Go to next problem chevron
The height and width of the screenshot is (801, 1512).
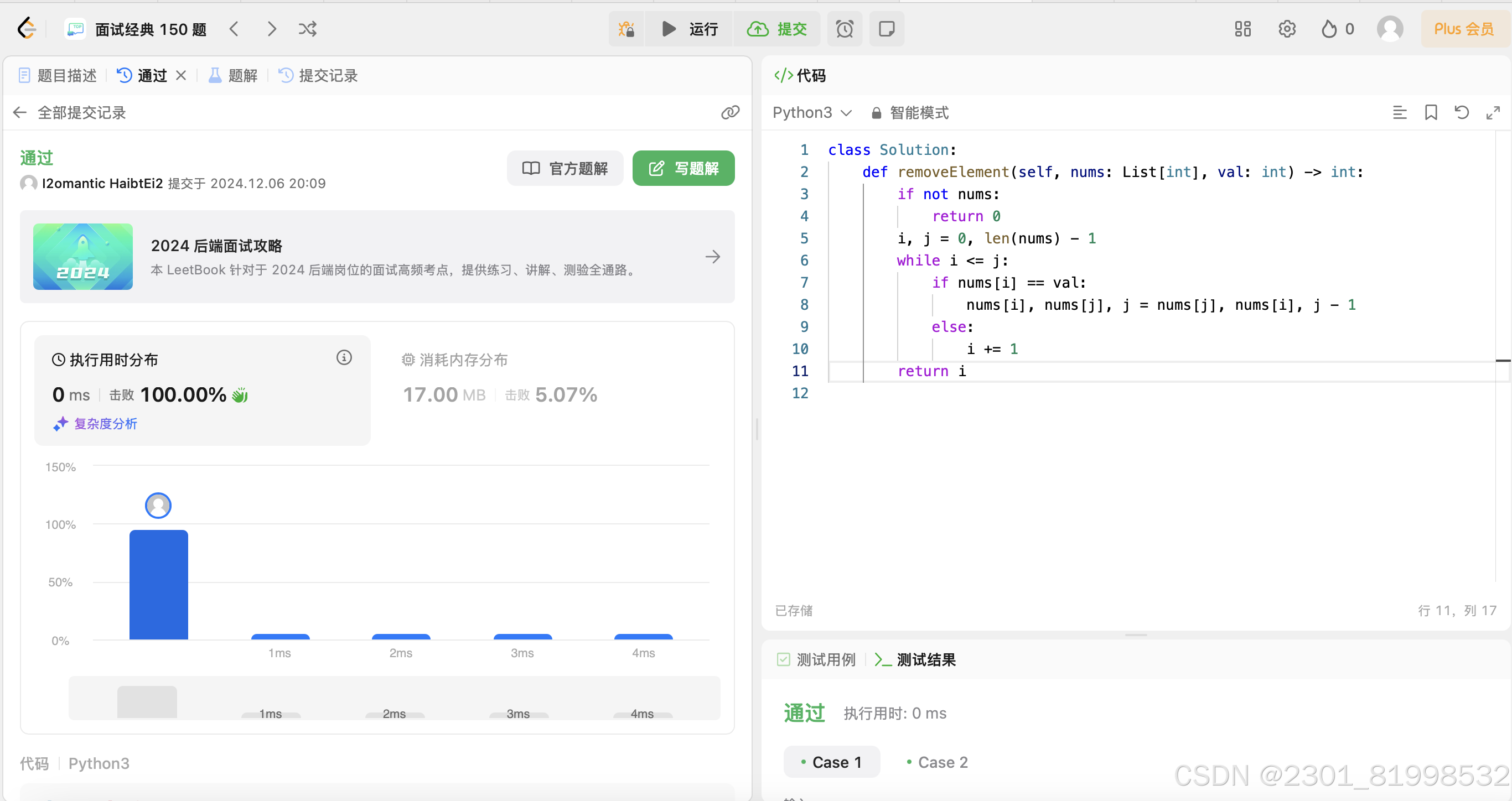tap(271, 29)
